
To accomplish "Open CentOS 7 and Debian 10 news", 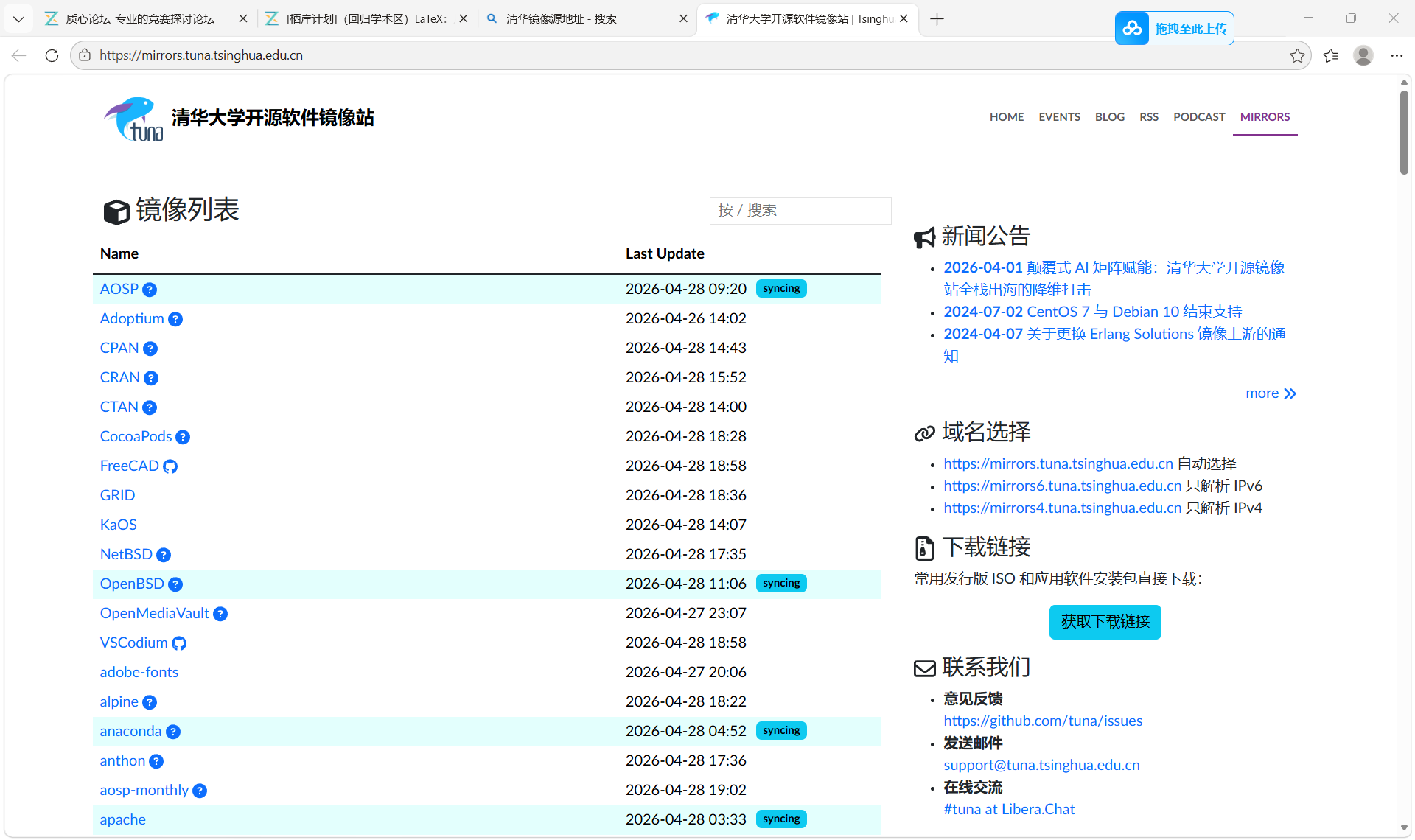I will [x=1093, y=312].
